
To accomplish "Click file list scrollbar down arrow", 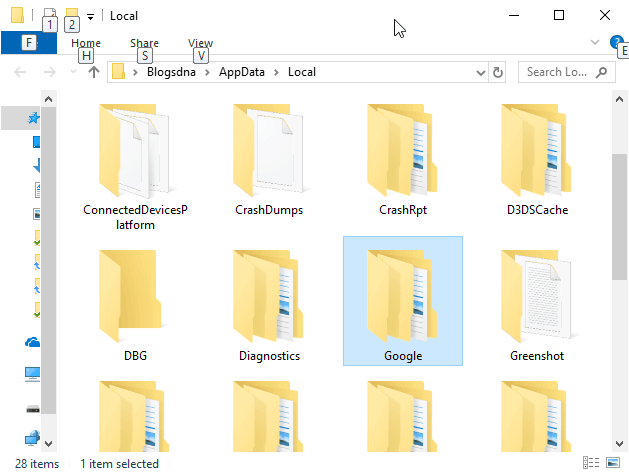I will [619, 444].
